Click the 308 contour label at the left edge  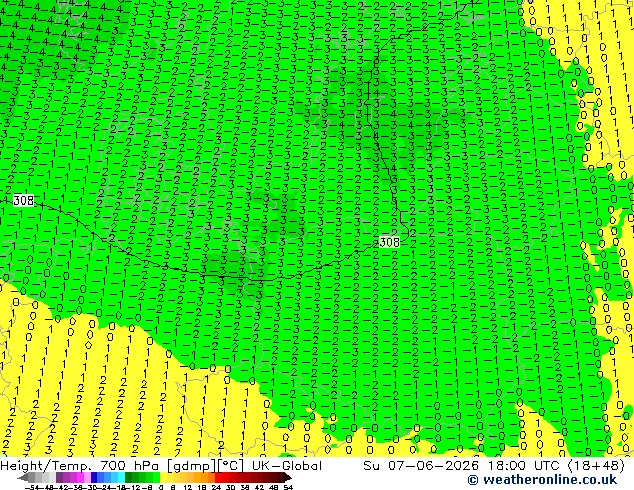(x=23, y=200)
